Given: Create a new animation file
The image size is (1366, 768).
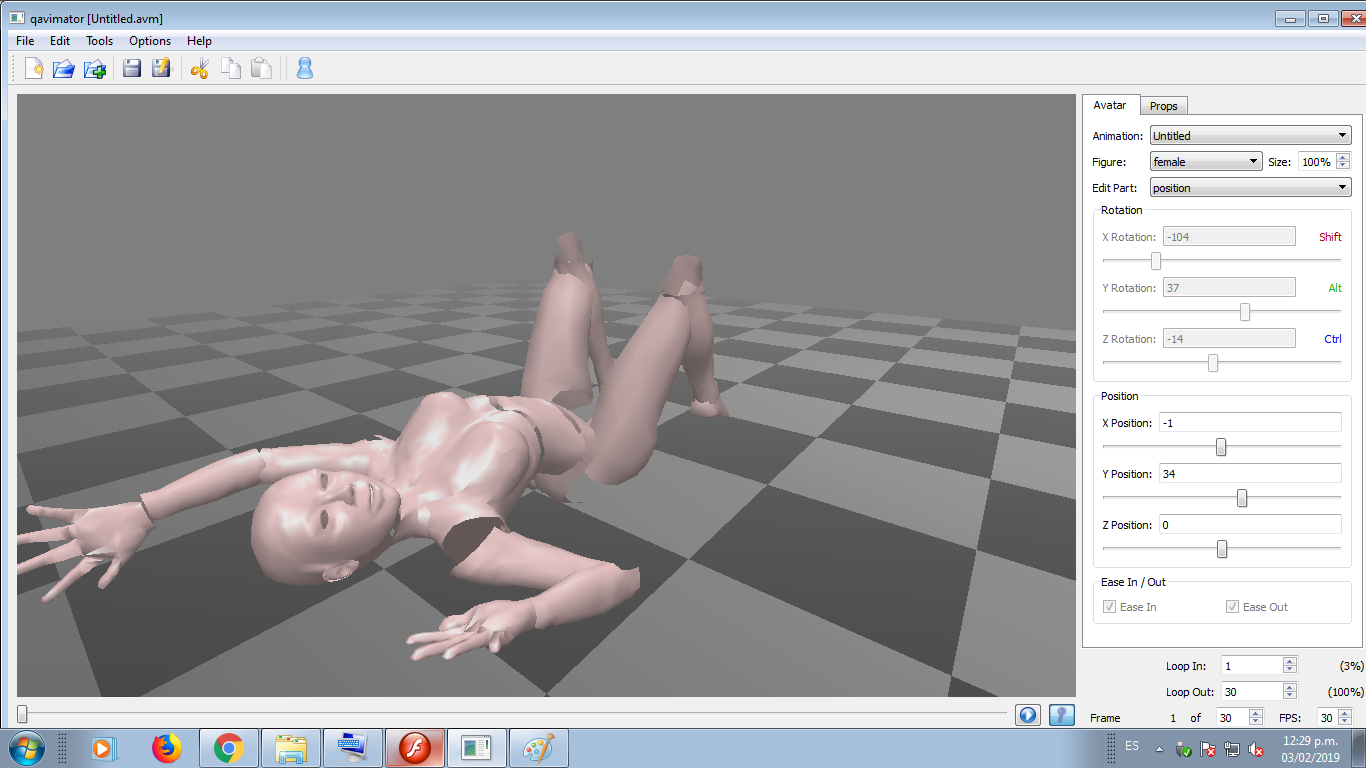Looking at the screenshot, I should point(34,68).
